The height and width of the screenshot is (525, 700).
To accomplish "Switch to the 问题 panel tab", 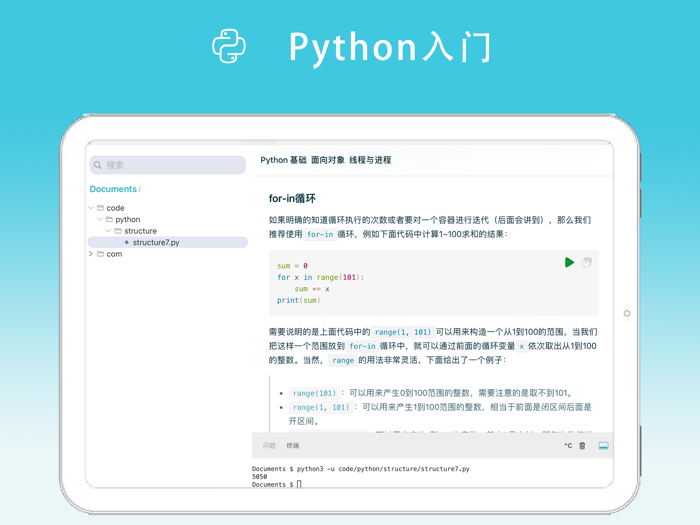I will [269, 446].
